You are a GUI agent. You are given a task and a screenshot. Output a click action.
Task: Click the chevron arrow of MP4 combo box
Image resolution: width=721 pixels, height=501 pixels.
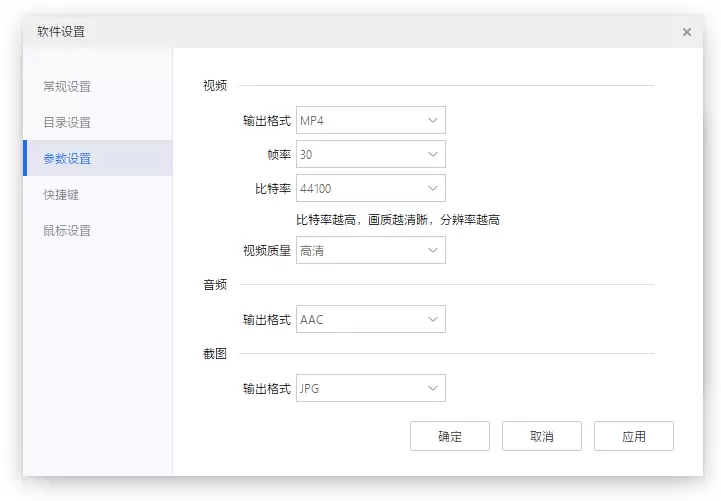pos(433,120)
